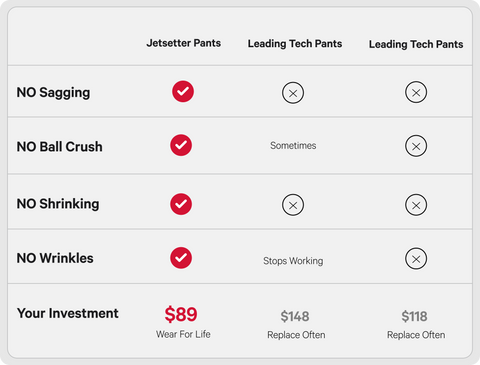Click the red $89 price
This screenshot has width=480, height=365.
pyautogui.click(x=181, y=314)
